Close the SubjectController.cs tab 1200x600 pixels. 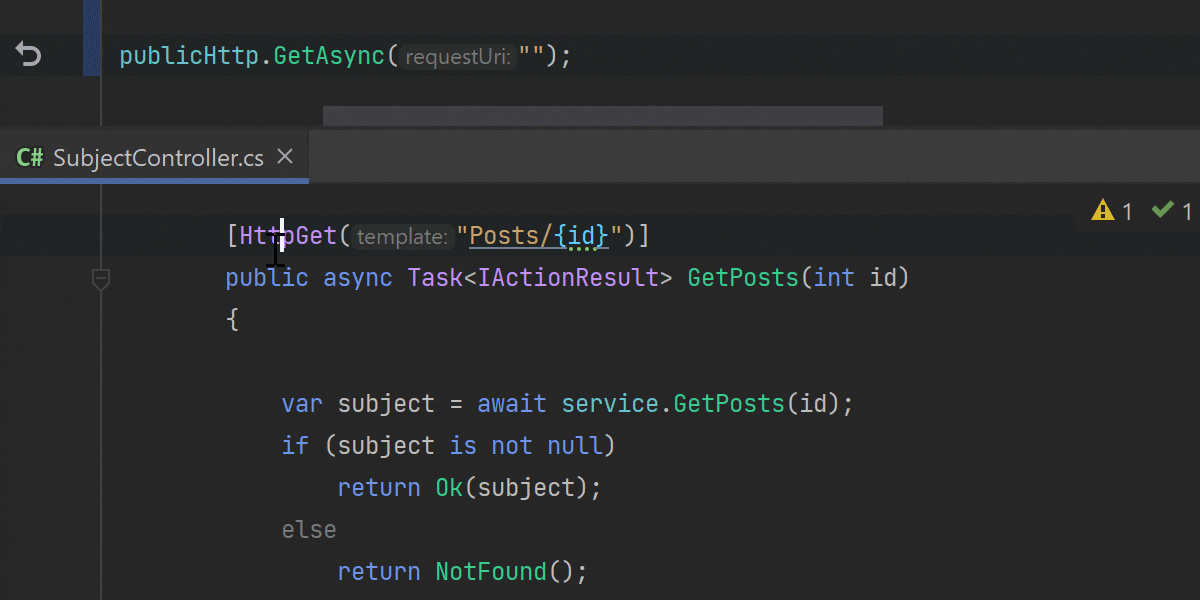(285, 156)
